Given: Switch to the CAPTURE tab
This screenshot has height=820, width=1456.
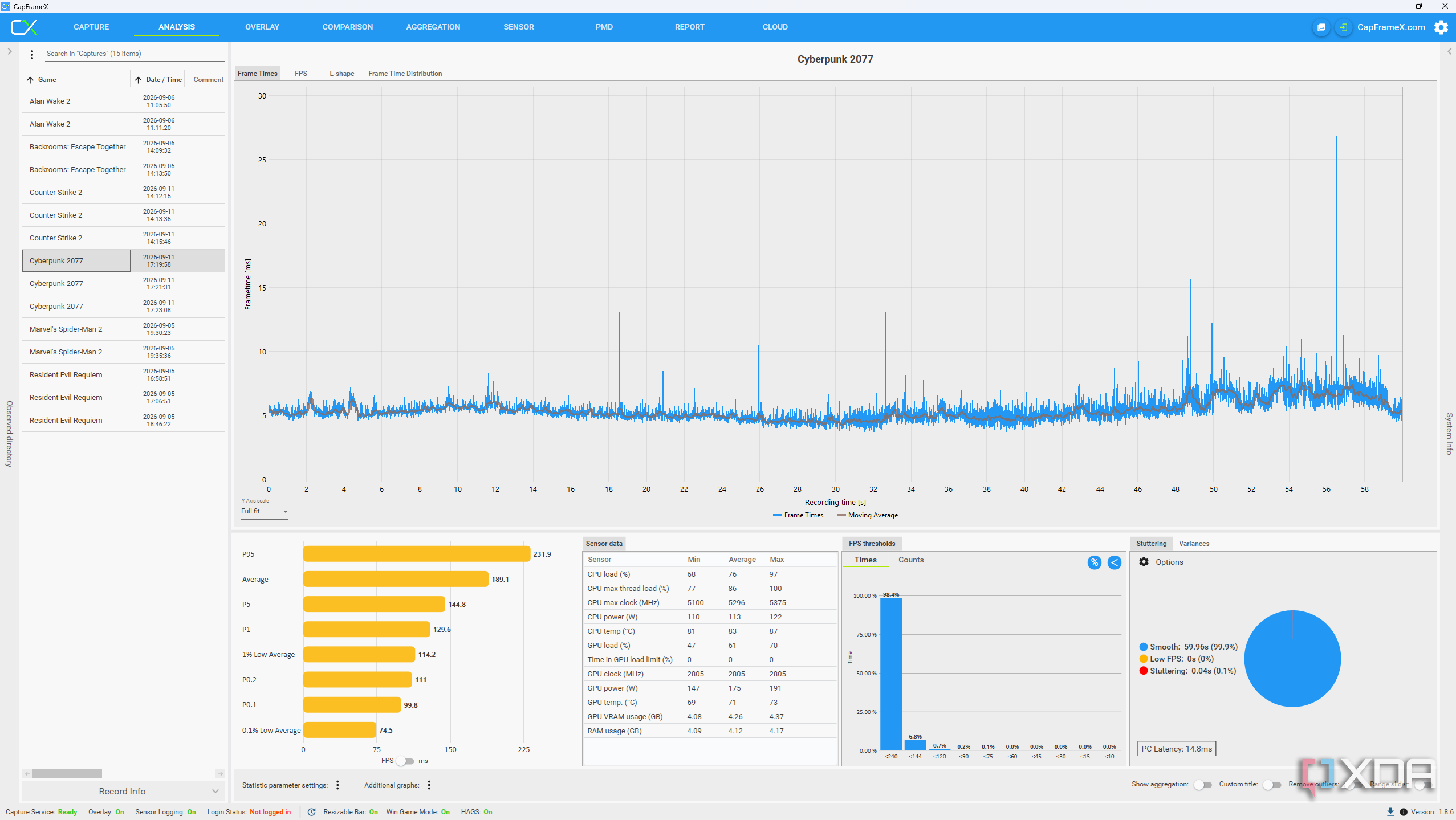Looking at the screenshot, I should (91, 27).
